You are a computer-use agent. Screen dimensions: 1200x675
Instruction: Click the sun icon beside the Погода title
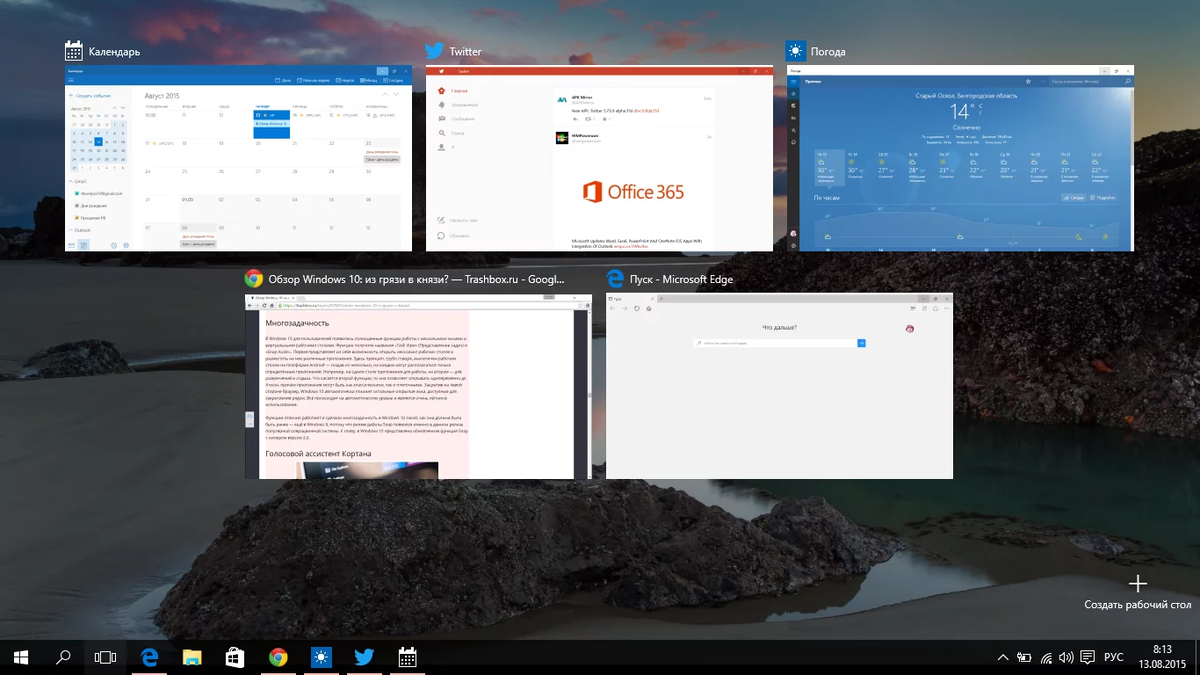tap(796, 51)
